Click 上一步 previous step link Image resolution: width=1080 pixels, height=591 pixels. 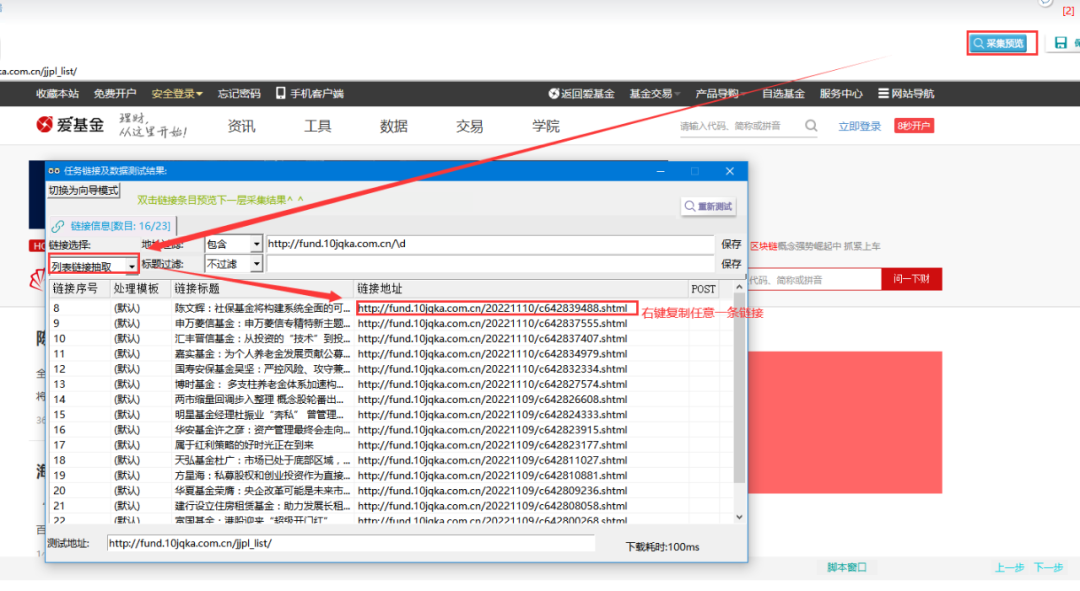click(x=1009, y=567)
